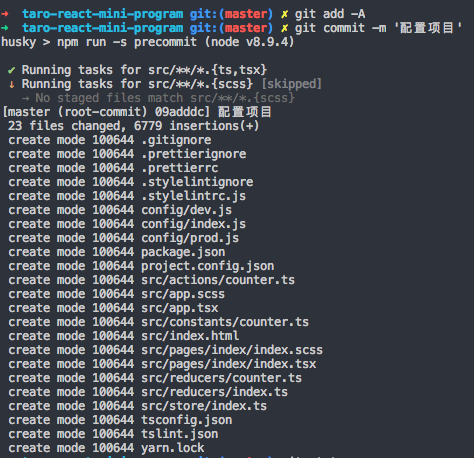Click the red prompt arrow on first line

click(x=5, y=14)
